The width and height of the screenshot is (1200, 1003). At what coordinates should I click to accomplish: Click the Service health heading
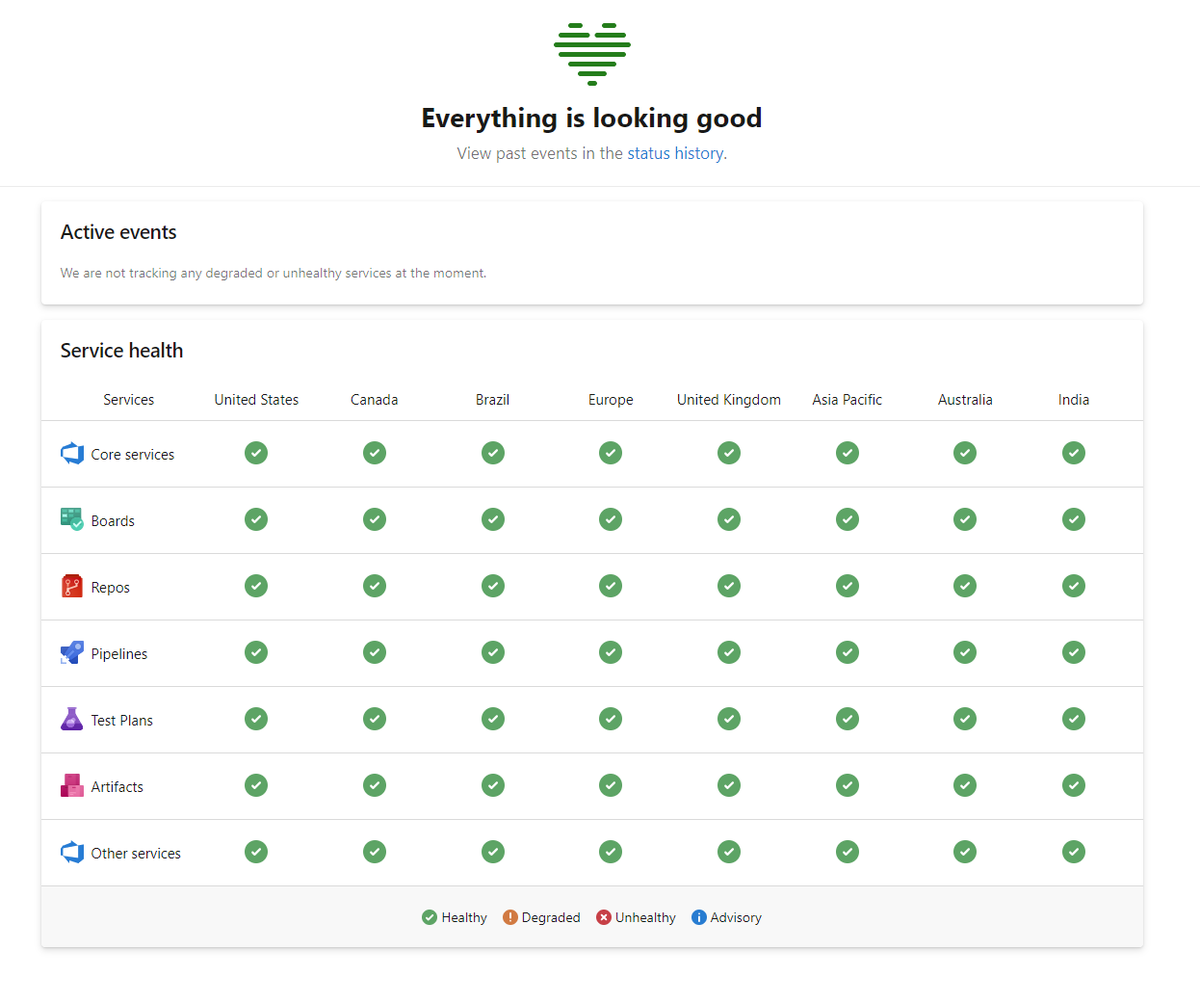[x=122, y=351]
